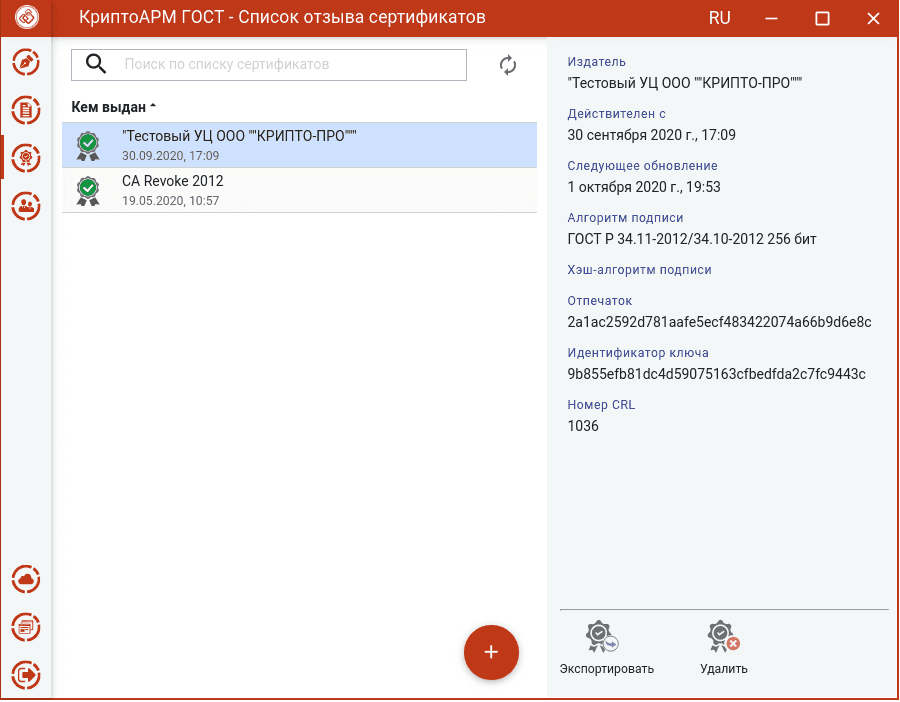Click the search field for the certificate list
Screen dimensions: 900x702
(x=269, y=65)
